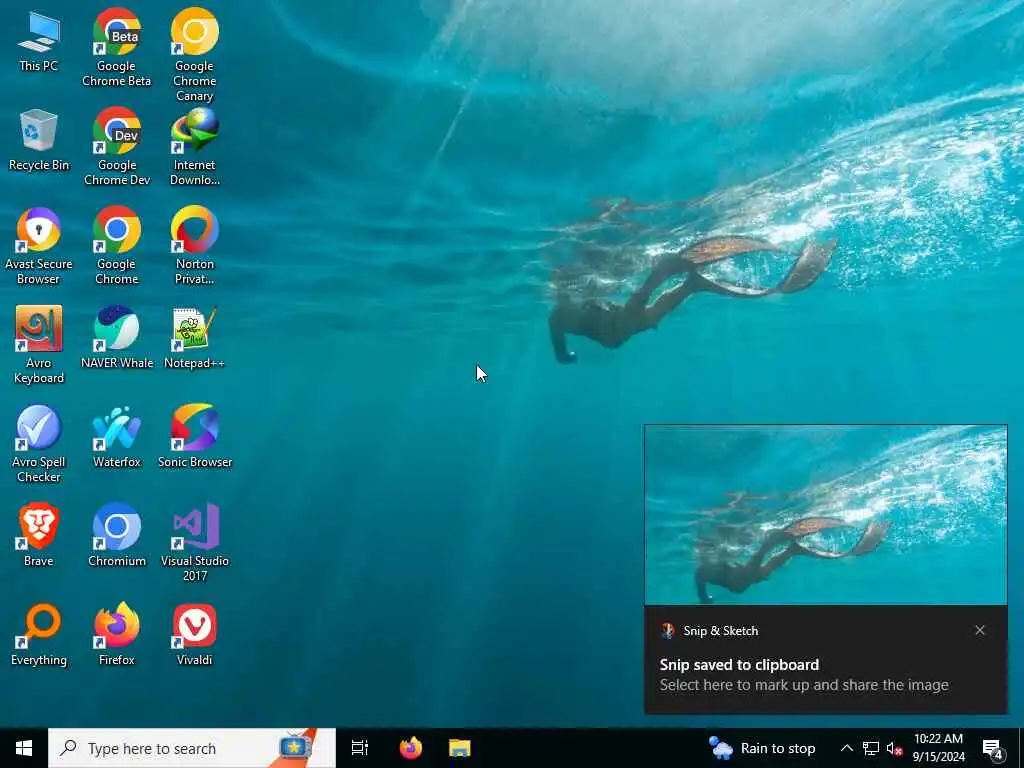Image resolution: width=1024 pixels, height=768 pixels.
Task: Select Google Chrome Dev shortcut
Action: 117,146
